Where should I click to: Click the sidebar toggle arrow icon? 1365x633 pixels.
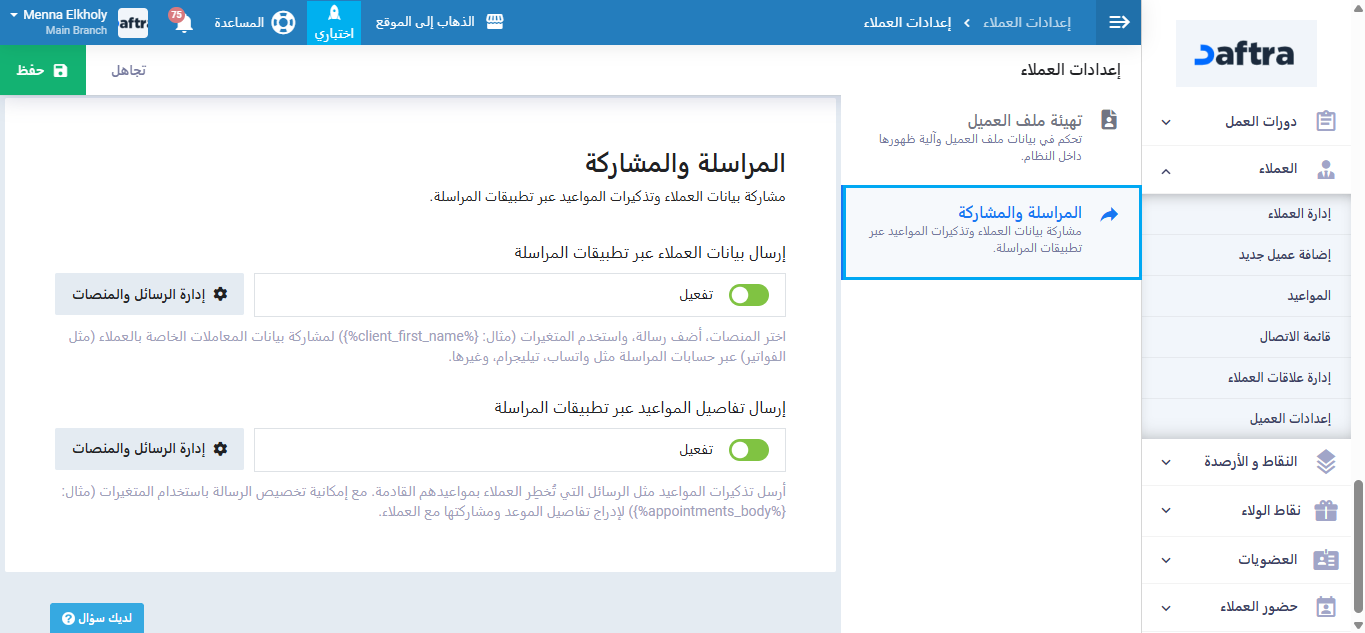click(x=1119, y=22)
